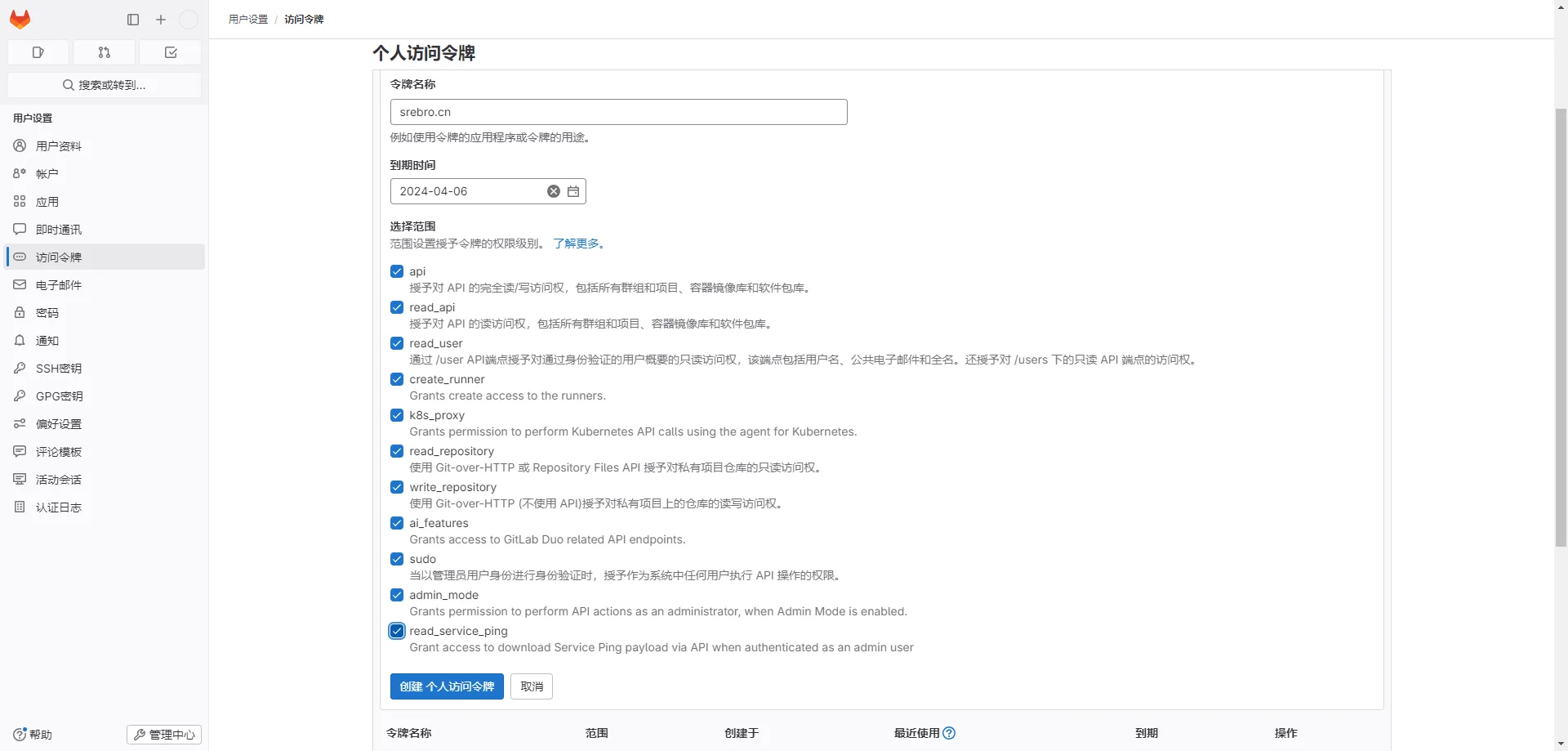Open the expiration date calendar picker

coord(573,191)
